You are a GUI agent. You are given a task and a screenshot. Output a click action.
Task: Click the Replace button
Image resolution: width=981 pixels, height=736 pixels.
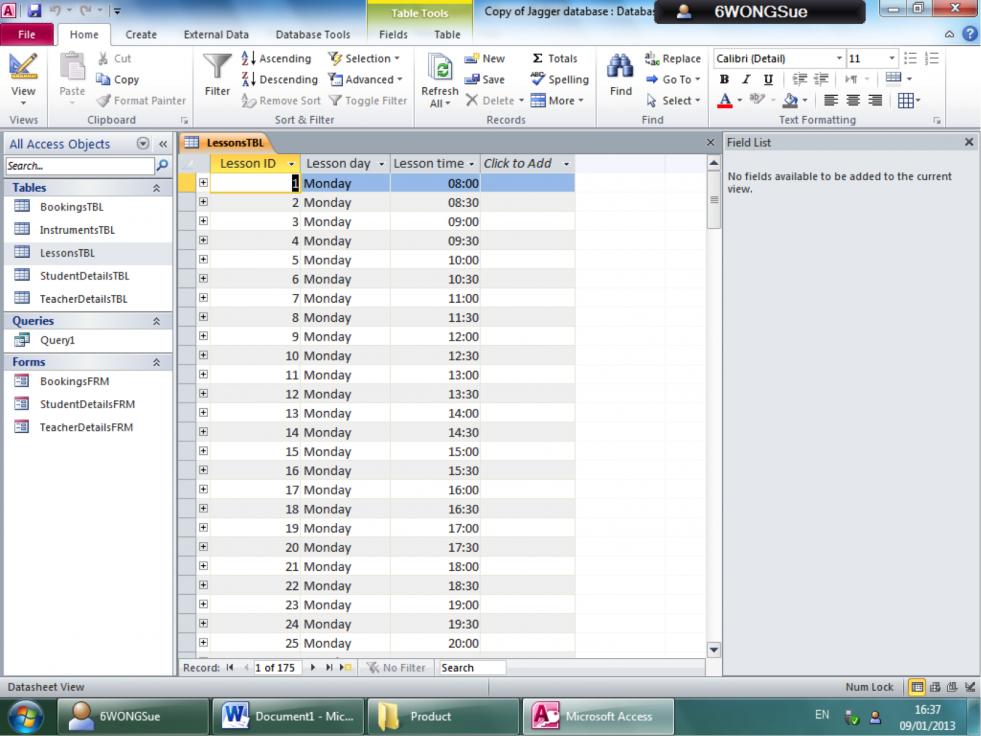coord(672,59)
